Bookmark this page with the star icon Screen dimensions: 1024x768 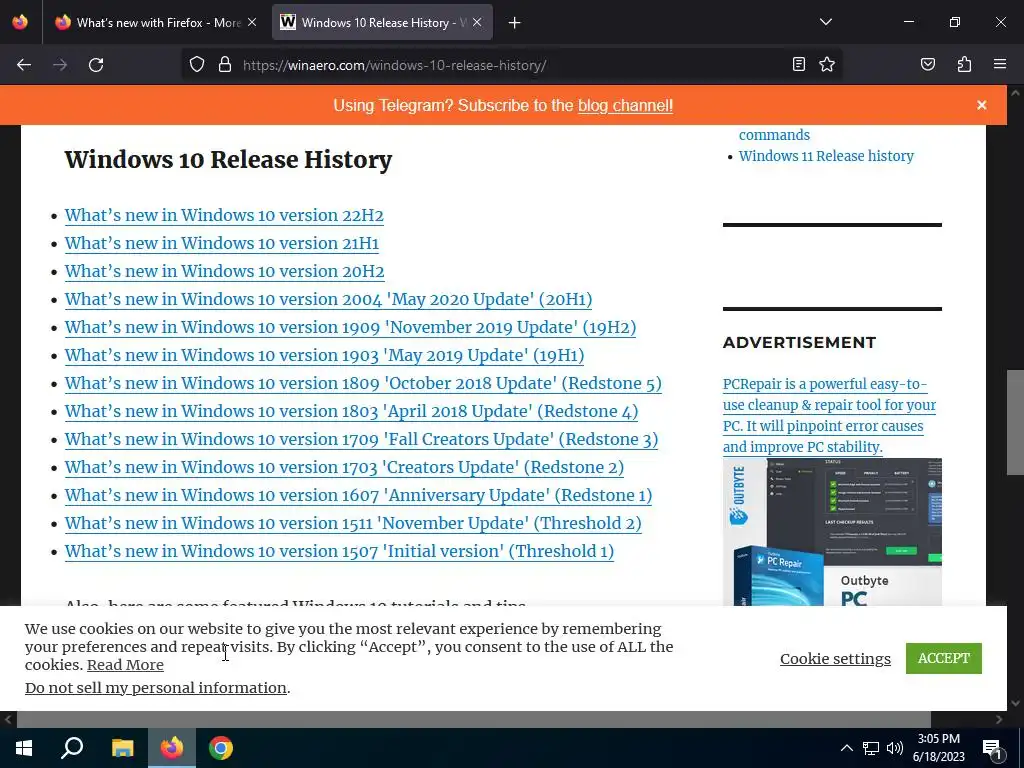827,65
